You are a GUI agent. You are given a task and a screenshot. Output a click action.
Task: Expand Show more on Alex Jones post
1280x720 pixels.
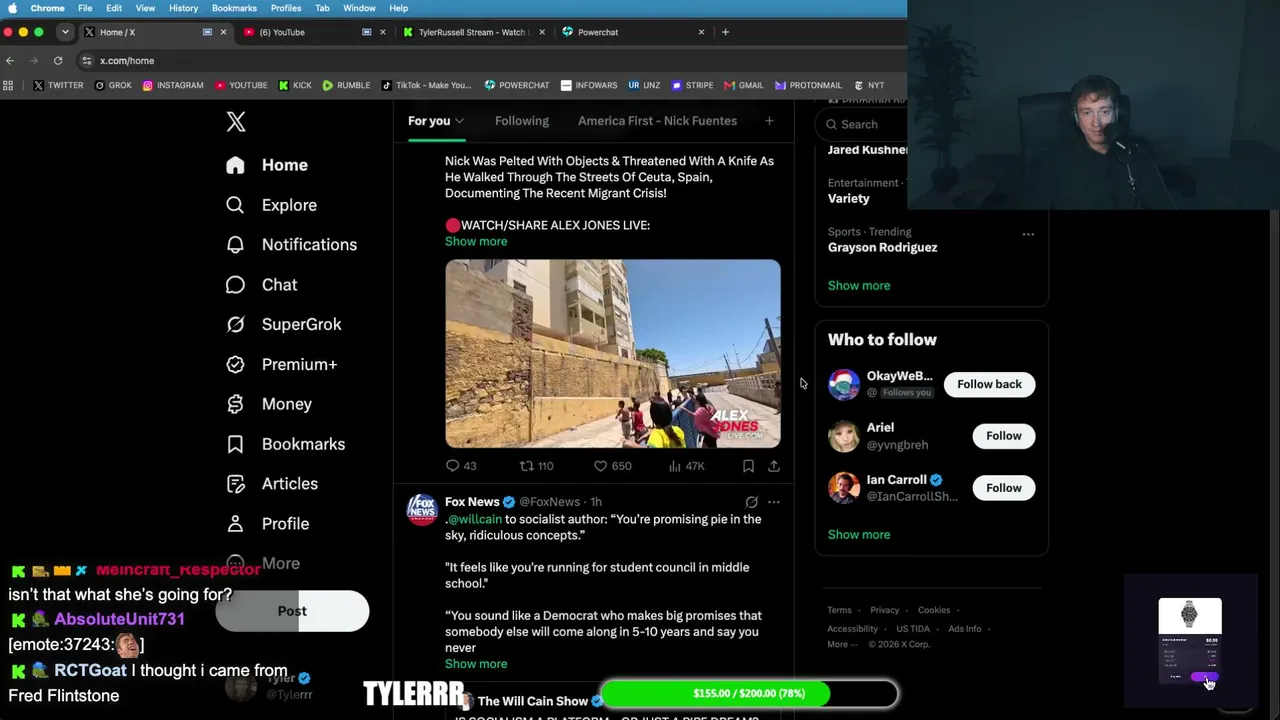[476, 242]
